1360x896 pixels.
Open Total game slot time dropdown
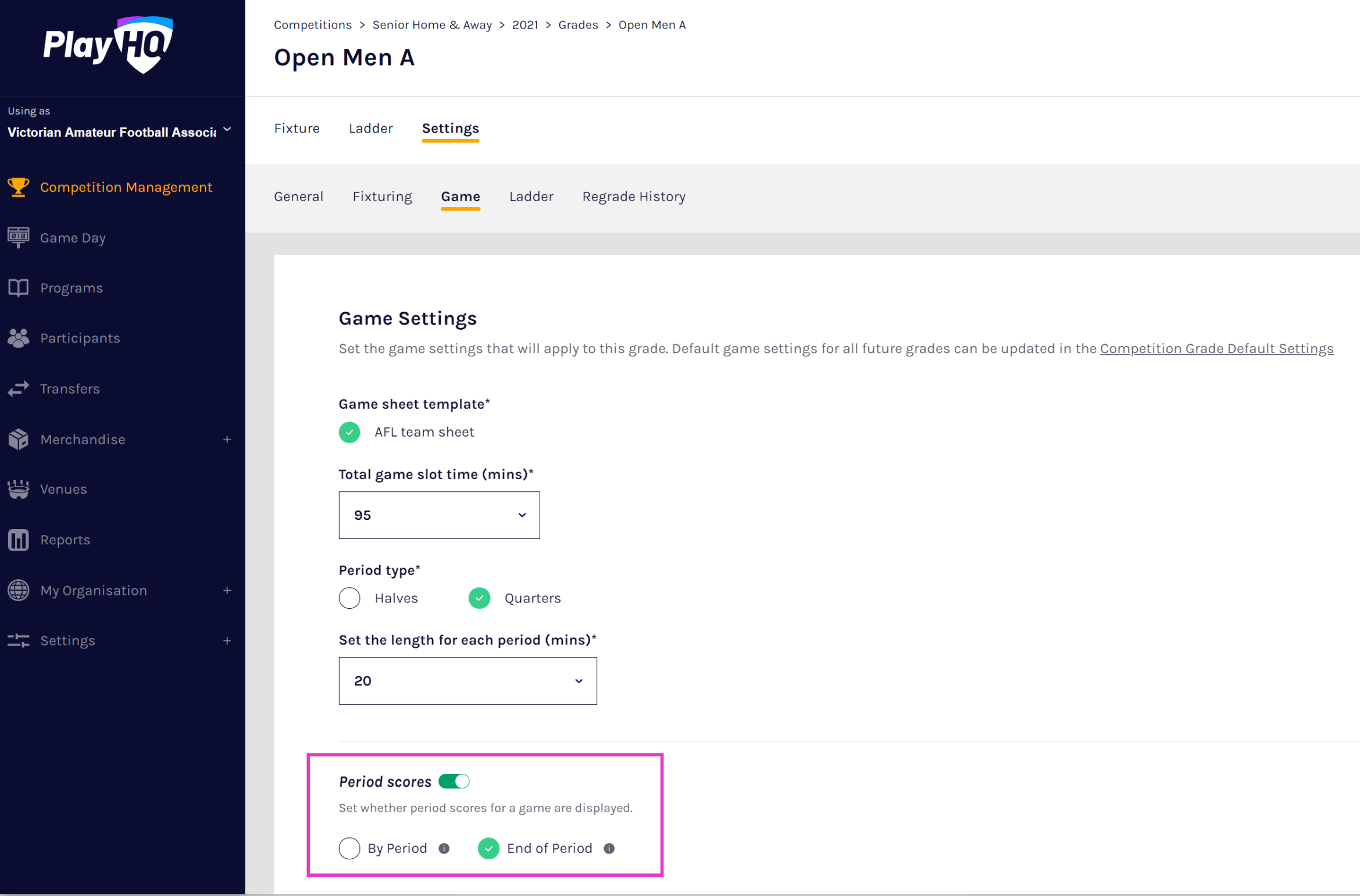point(439,515)
